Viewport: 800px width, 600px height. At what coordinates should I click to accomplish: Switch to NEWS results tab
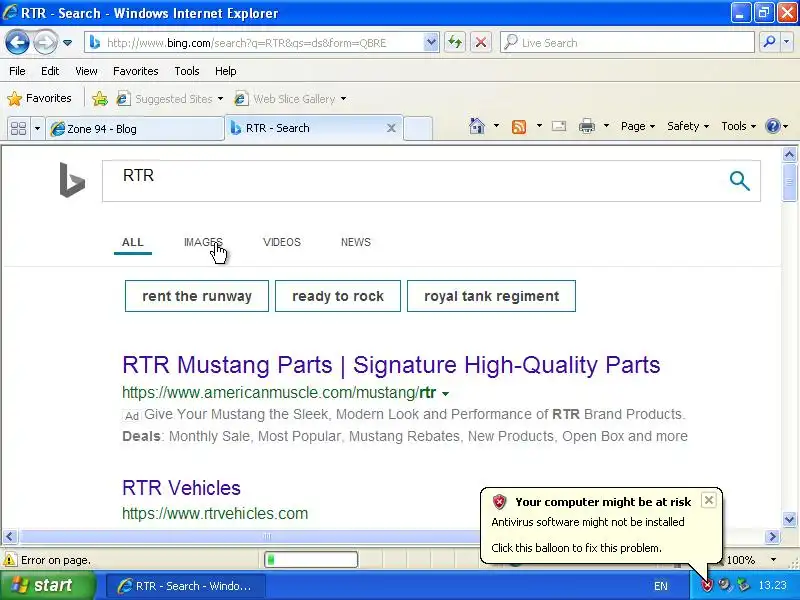(356, 242)
